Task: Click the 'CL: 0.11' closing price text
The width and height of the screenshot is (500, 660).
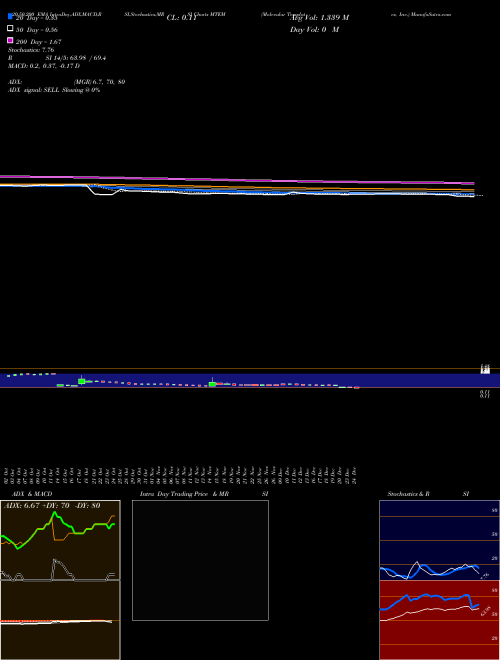Action: (182, 18)
